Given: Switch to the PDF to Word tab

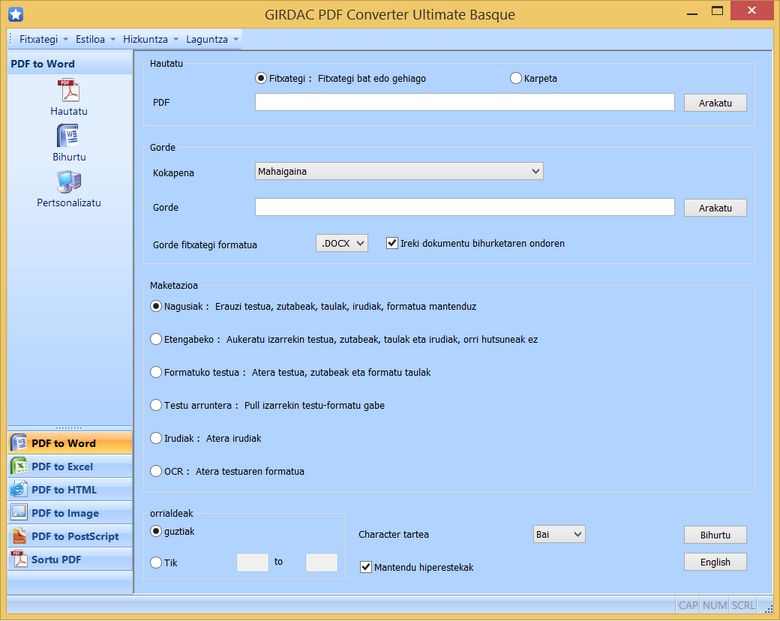Looking at the screenshot, I should [x=70, y=443].
